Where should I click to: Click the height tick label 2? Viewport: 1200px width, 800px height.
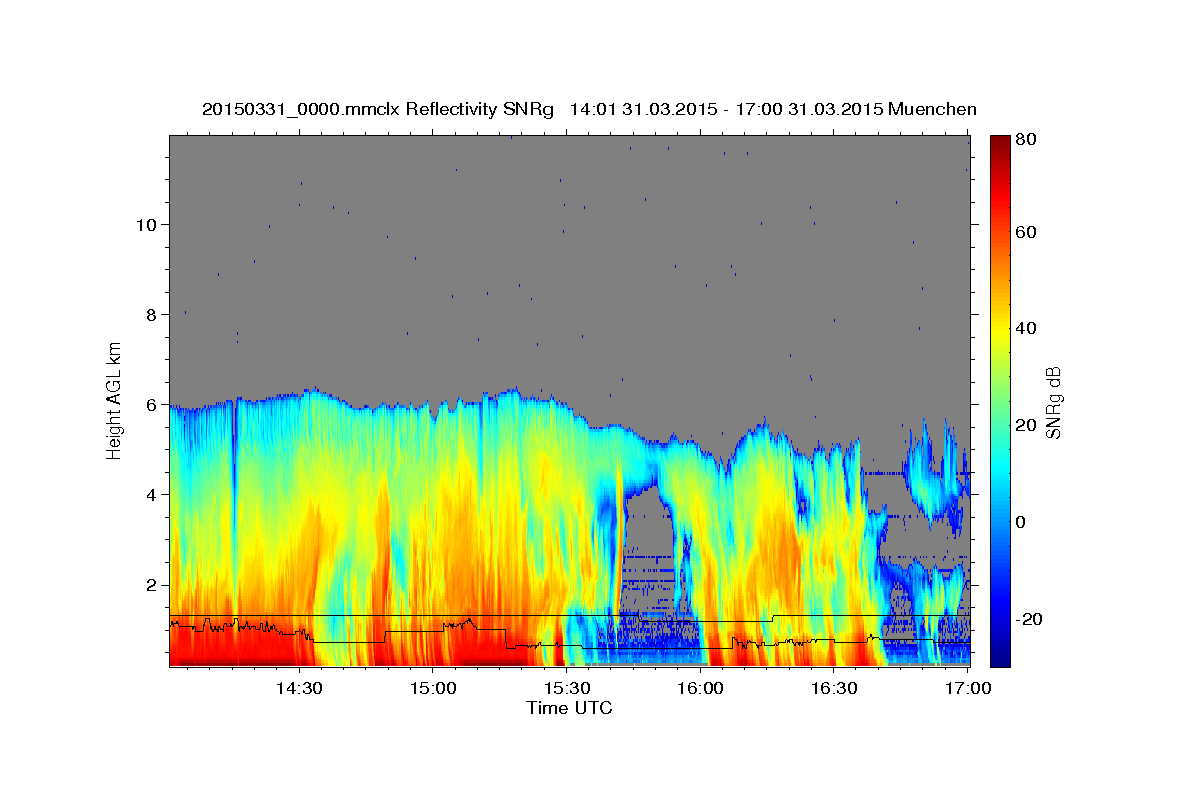click(x=154, y=584)
